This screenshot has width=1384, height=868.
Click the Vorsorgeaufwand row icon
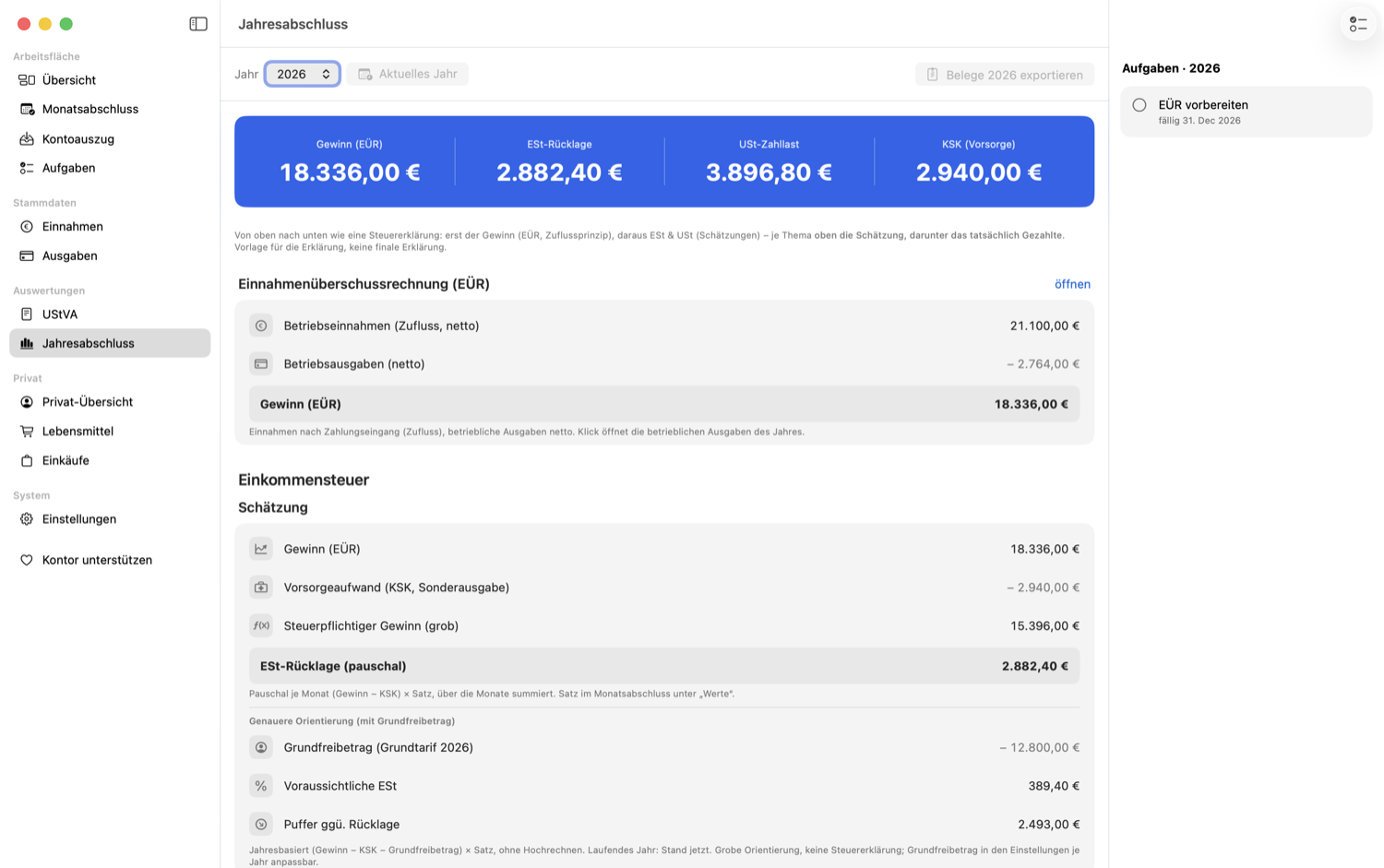point(261,588)
